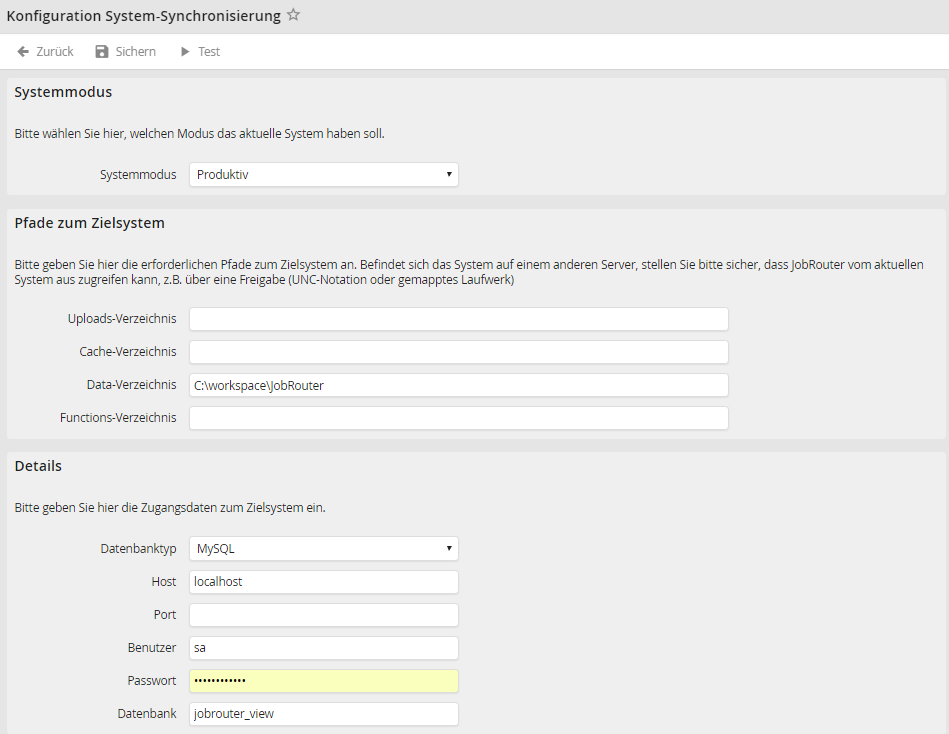Click the Datenbank field with jobrouter_view
This screenshot has width=949, height=734.
pos(324,713)
